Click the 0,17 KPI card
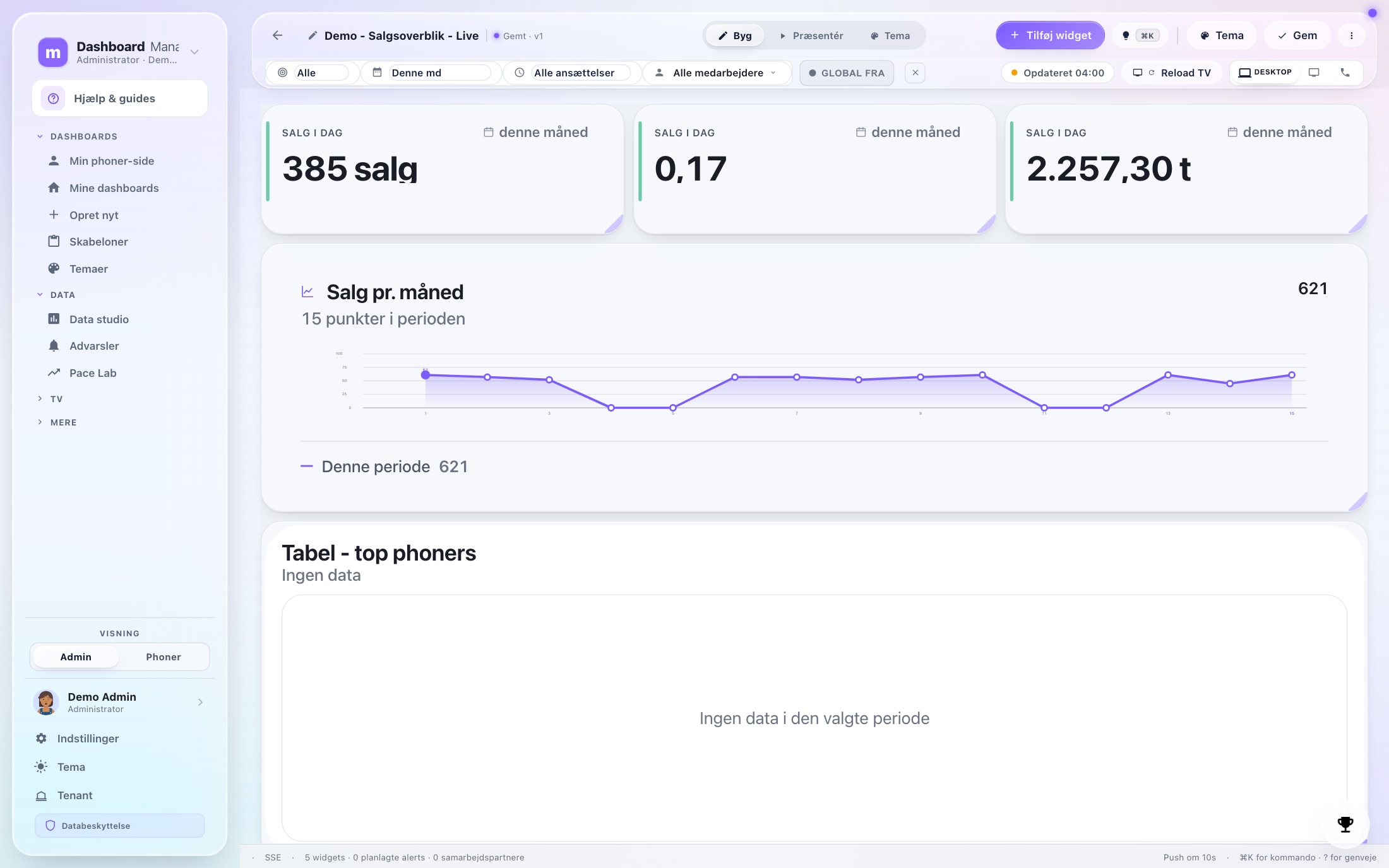The height and width of the screenshot is (868, 1389). [814, 170]
